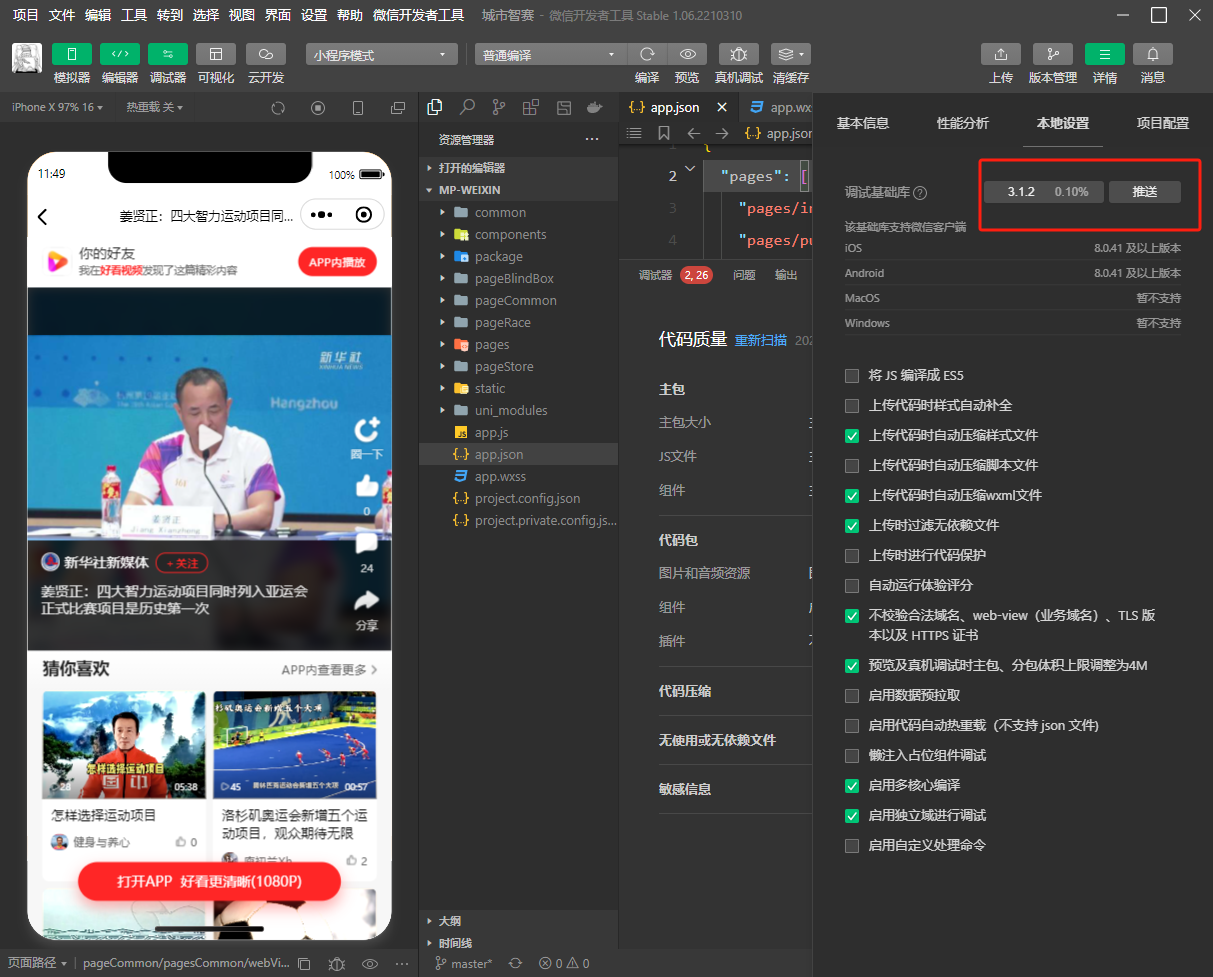
Task: Enable 上传代码时样式自动补全 checkbox
Action: 852,406
